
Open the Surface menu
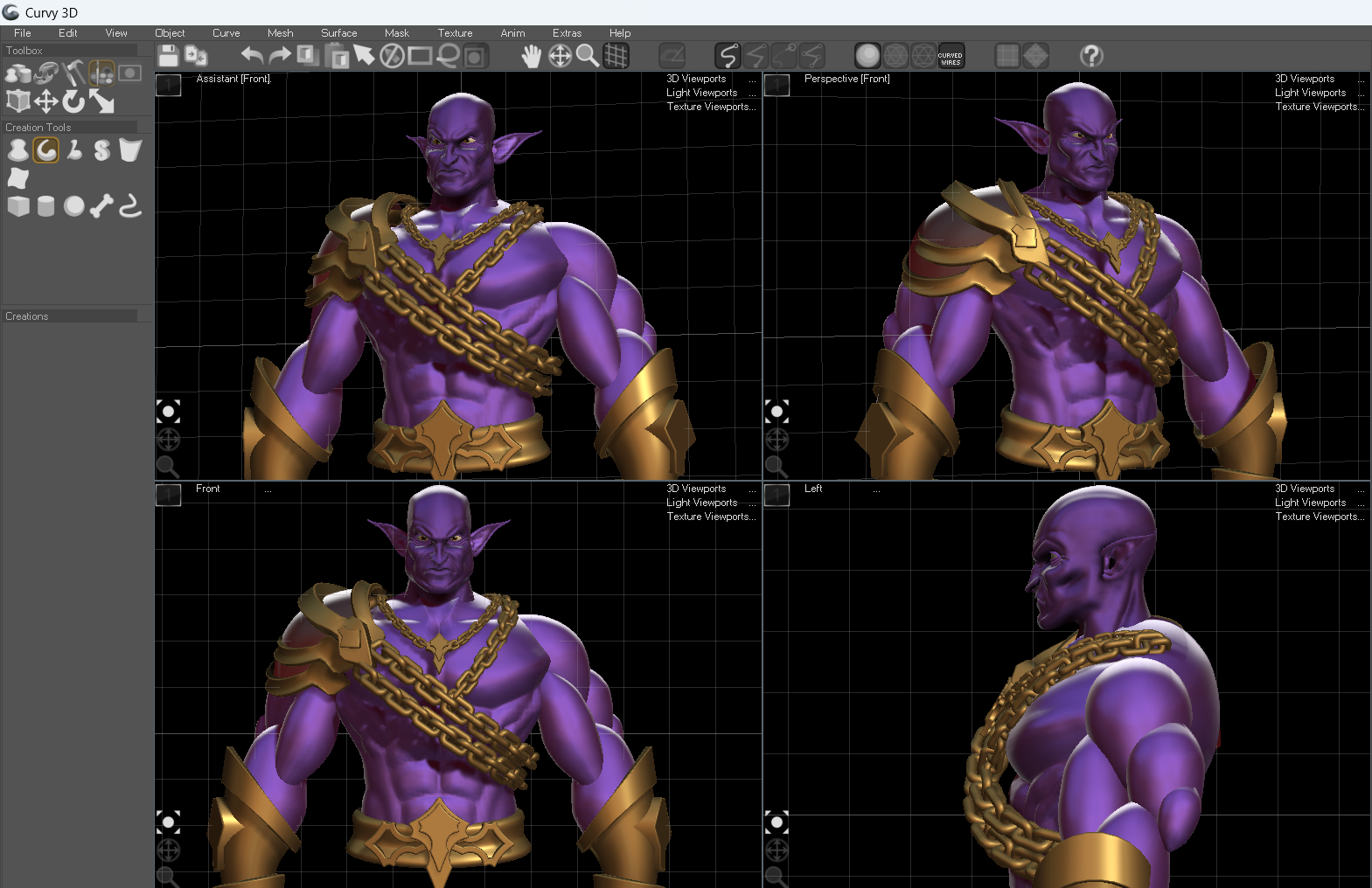click(338, 33)
